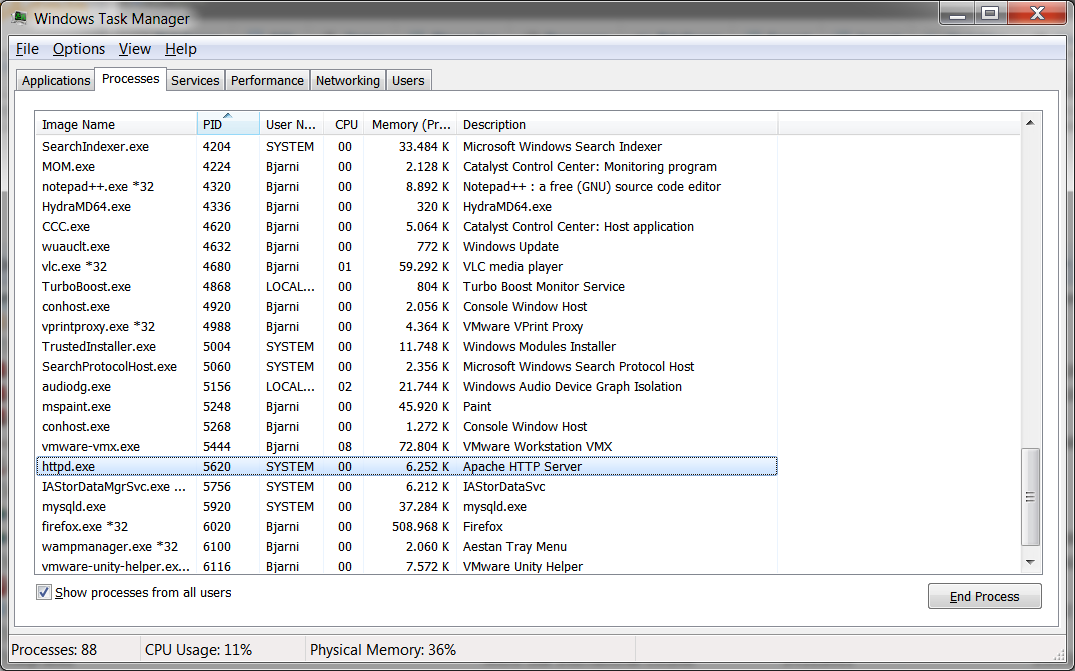Switch to the Services tab
The height and width of the screenshot is (671, 1075).
point(195,81)
